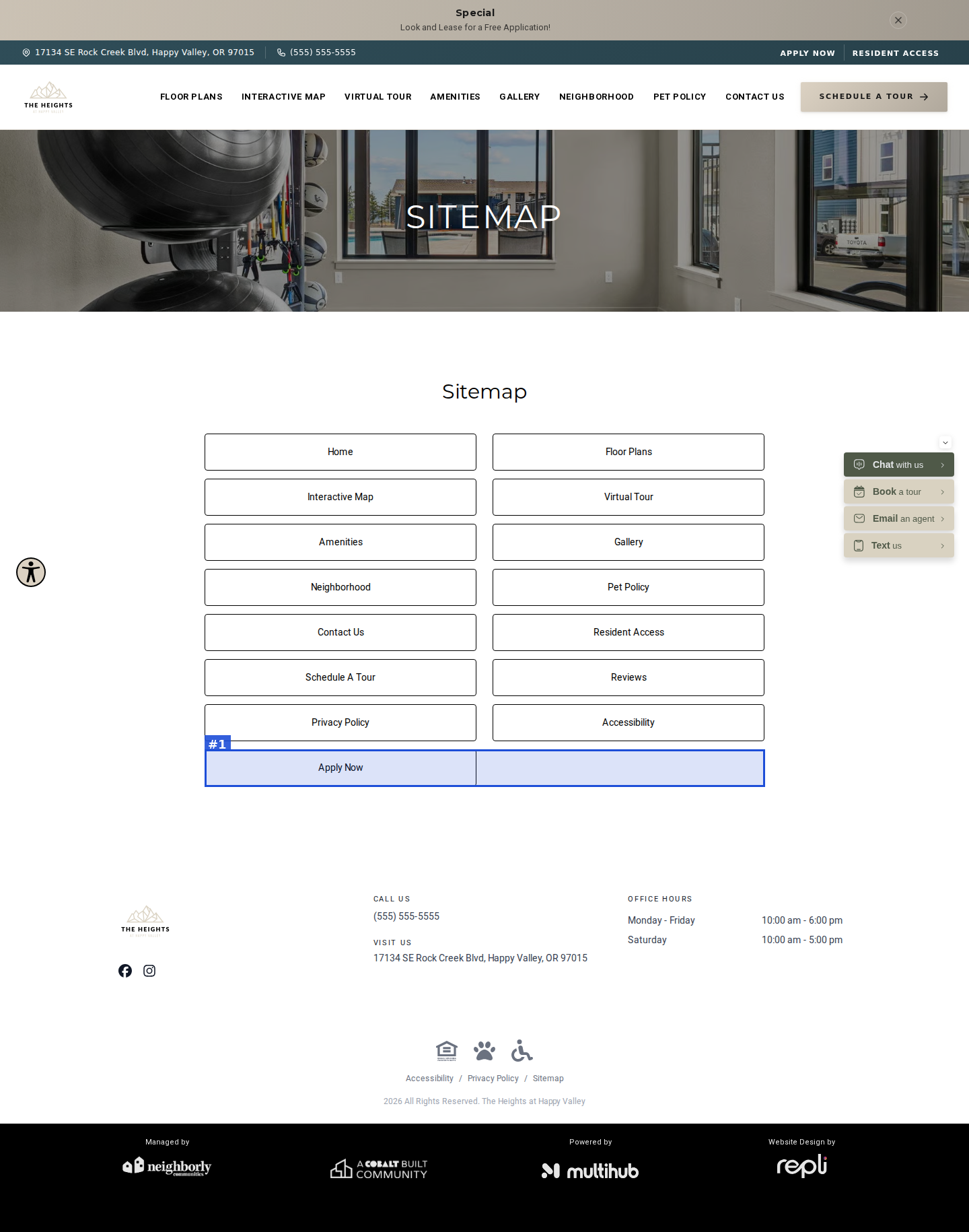Viewport: 969px width, 1232px height.
Task: Close the Special promotion banner
Action: click(898, 20)
